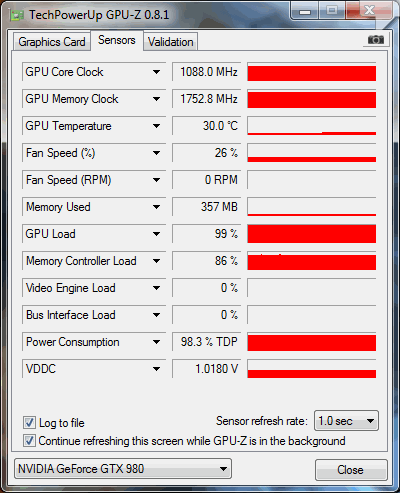Click the GPU Memory Clock value field
Screen dimensions: 400x493
(x=206, y=99)
